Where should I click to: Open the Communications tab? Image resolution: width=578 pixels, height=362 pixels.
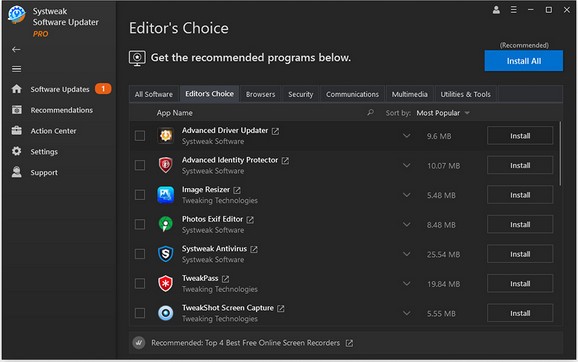pyautogui.click(x=352, y=94)
